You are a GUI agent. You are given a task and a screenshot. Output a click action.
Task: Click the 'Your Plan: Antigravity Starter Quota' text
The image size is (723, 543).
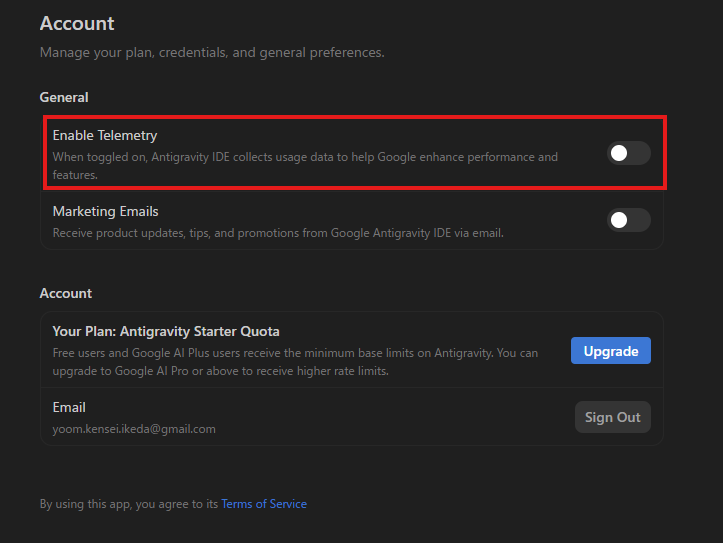166,331
